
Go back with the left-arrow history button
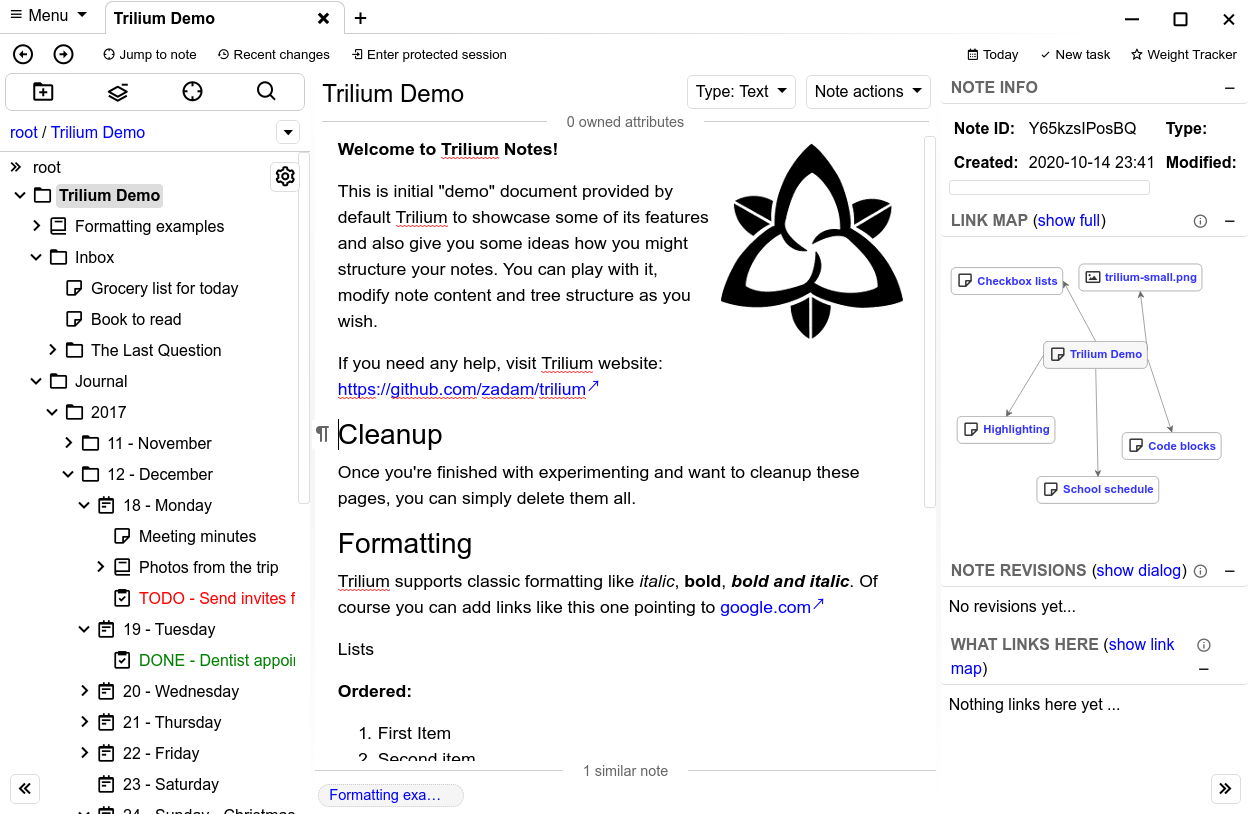23,54
